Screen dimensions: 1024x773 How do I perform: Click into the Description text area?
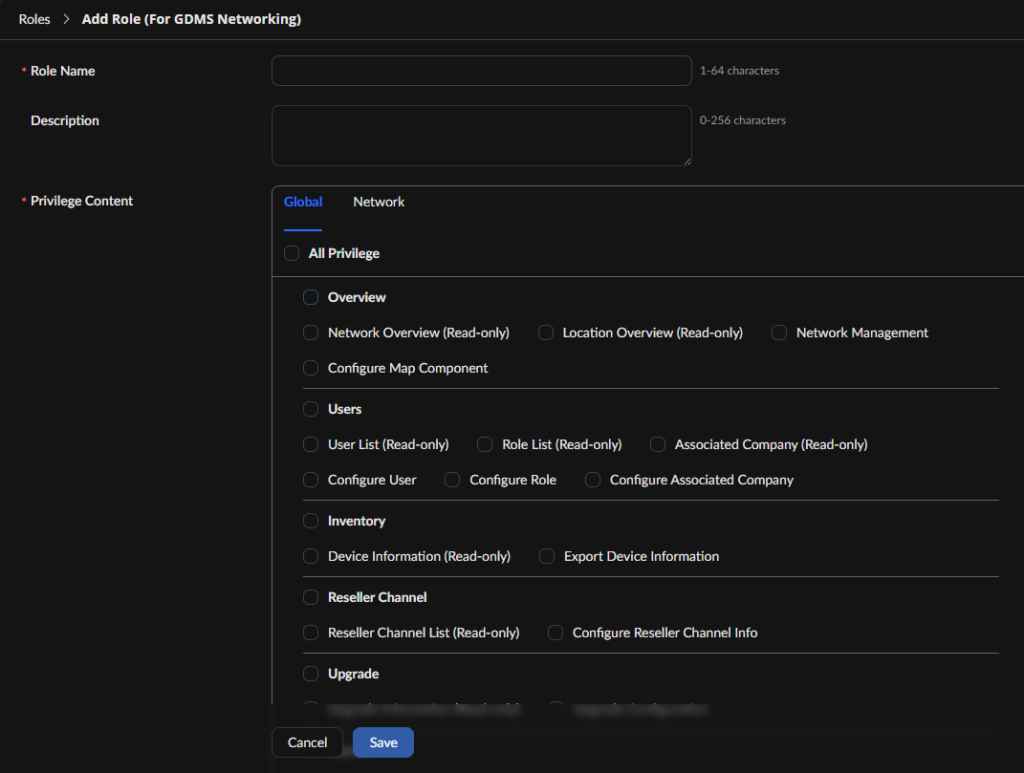click(x=481, y=135)
